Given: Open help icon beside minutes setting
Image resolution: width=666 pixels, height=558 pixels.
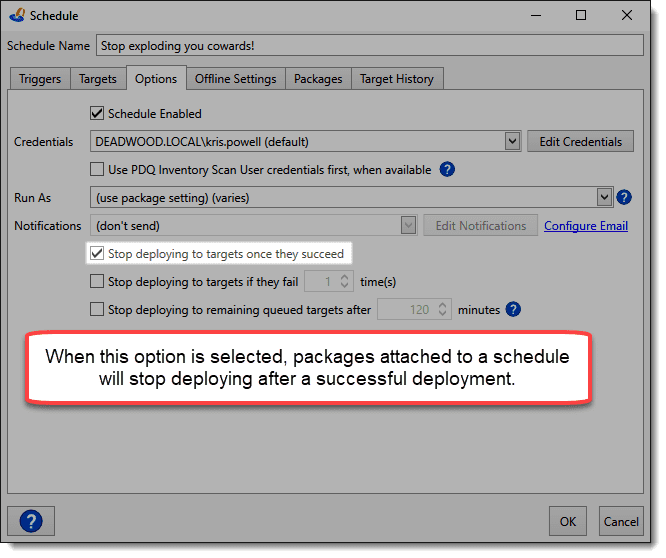Looking at the screenshot, I should (x=513, y=310).
